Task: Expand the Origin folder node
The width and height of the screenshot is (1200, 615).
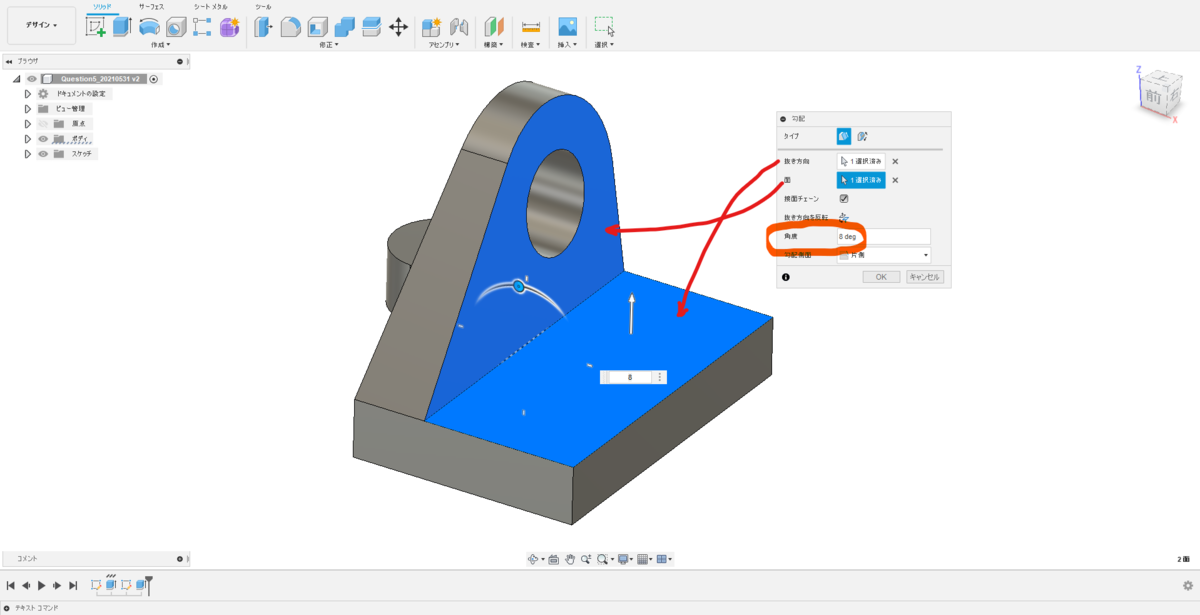Action: (x=28, y=123)
